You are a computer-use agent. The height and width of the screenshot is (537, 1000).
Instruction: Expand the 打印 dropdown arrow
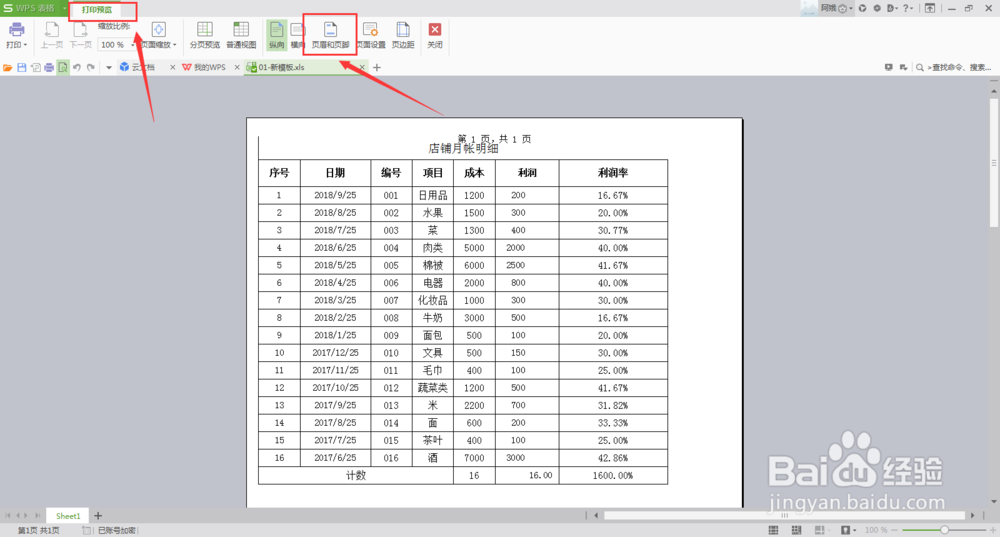[25, 45]
